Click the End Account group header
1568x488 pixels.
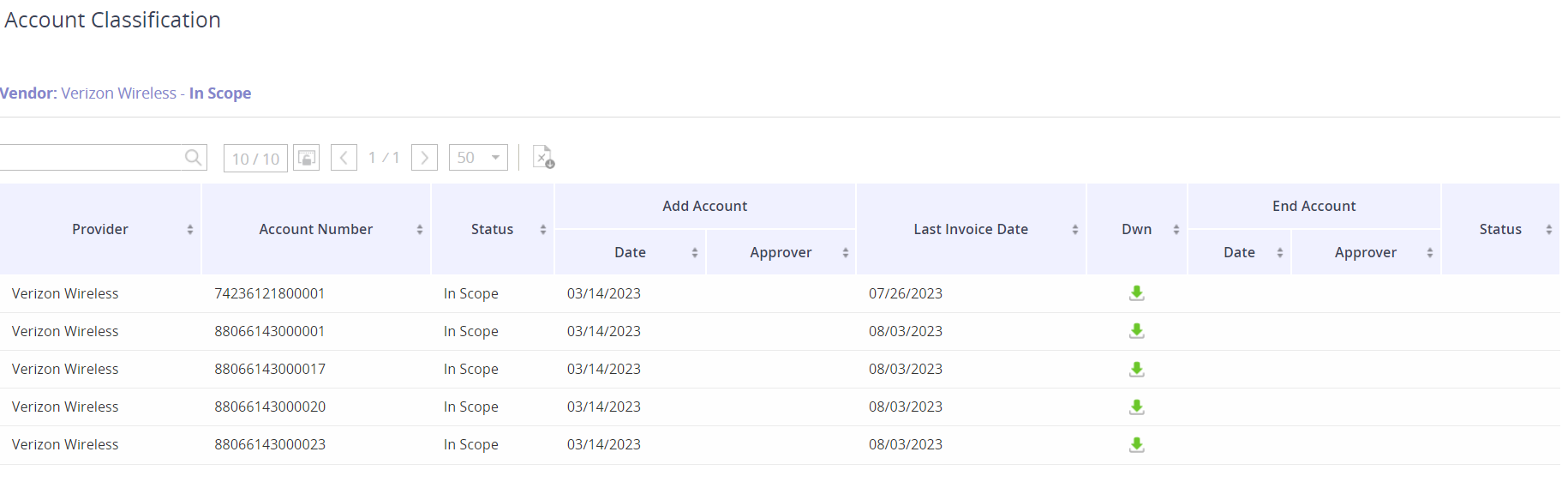coord(1314,207)
